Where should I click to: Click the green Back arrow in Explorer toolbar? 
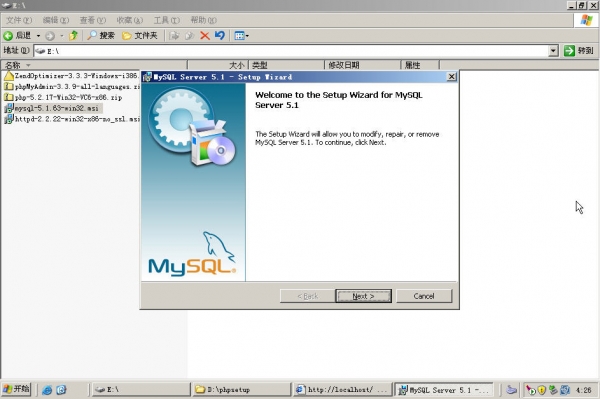coord(8,36)
